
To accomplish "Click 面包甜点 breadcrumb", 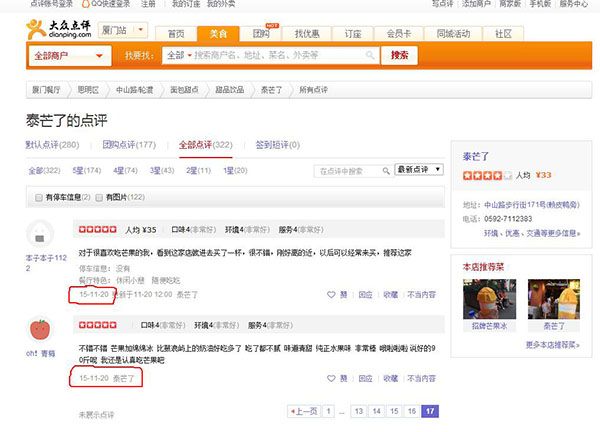I will (184, 90).
